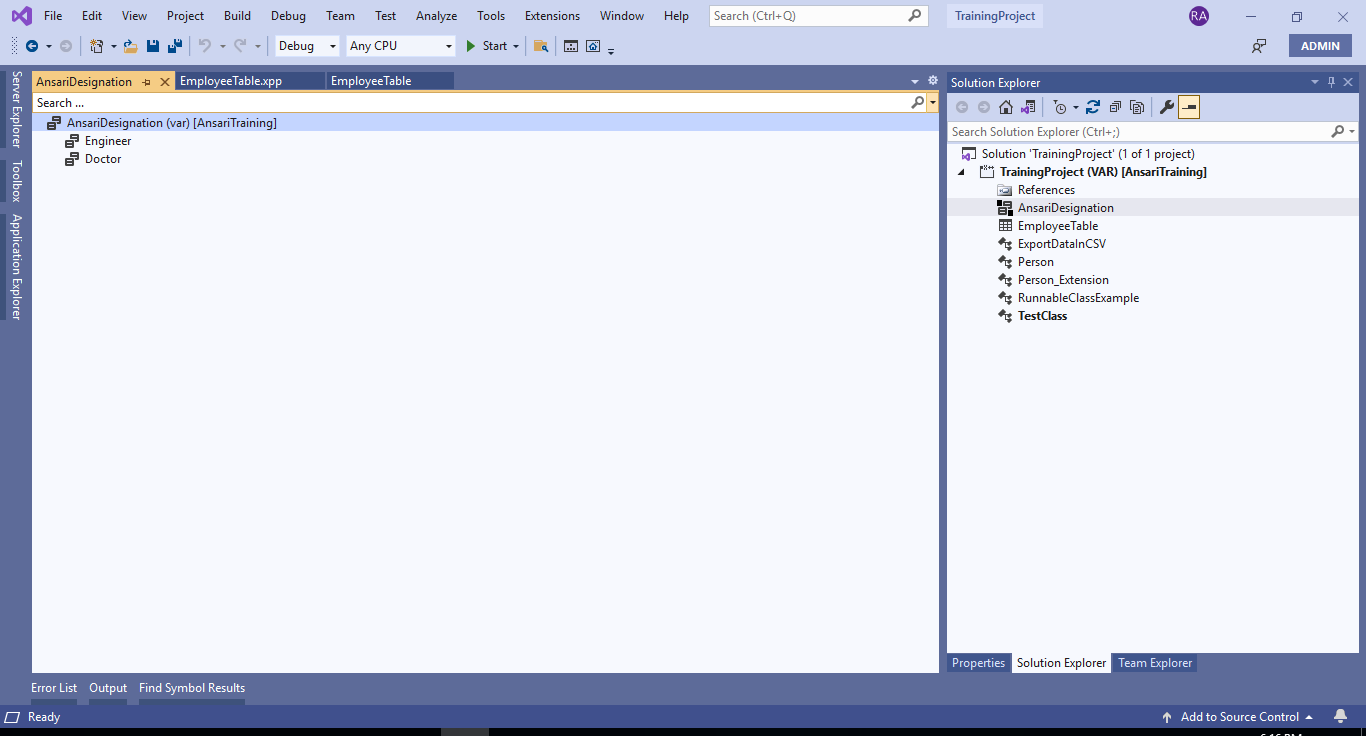
Task: Click the Live Share feedback icon
Action: [x=1259, y=46]
